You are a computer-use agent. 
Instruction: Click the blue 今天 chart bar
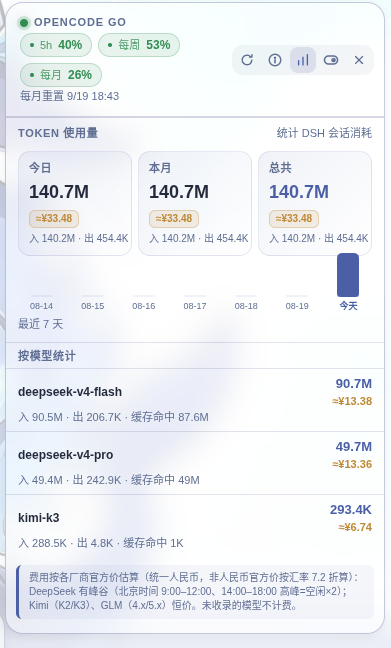[x=348, y=275]
